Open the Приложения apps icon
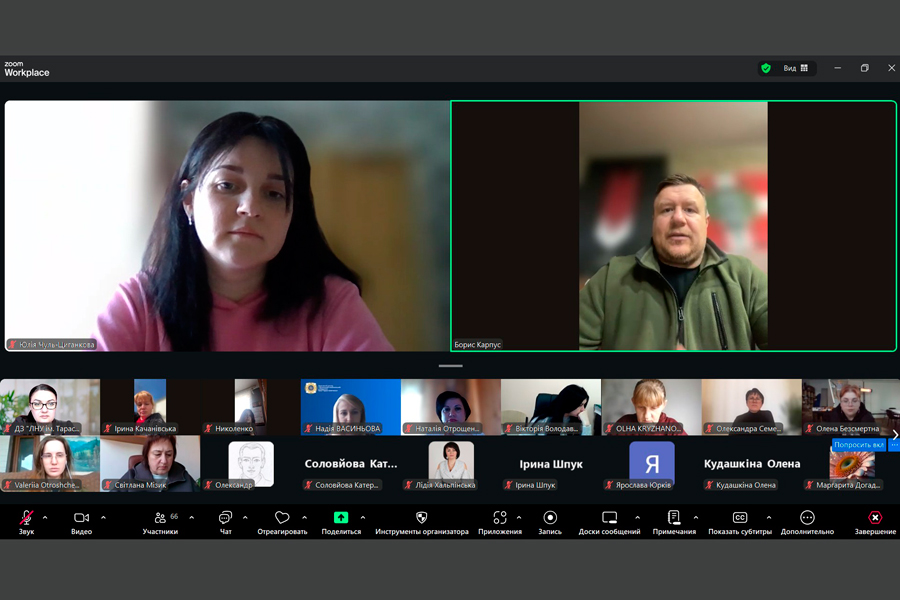 (500, 522)
